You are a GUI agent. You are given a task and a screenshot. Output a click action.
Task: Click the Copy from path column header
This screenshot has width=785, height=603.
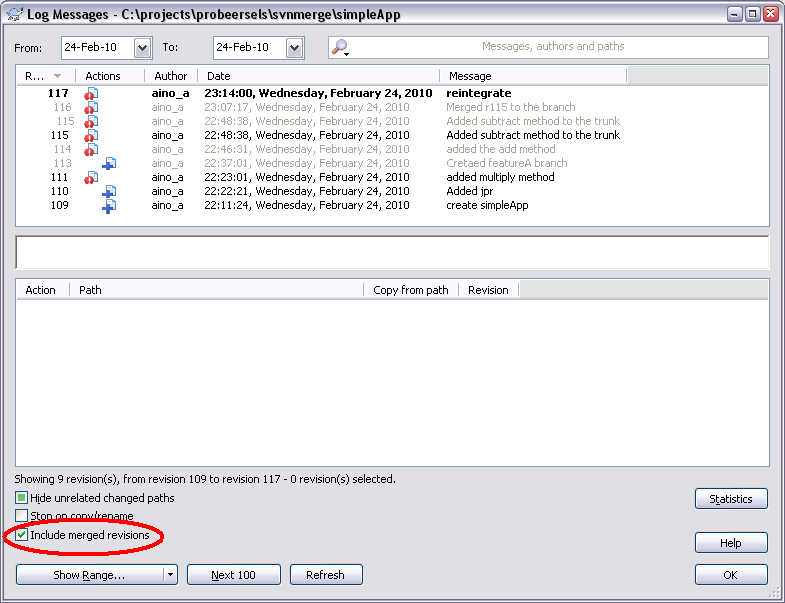click(x=411, y=290)
